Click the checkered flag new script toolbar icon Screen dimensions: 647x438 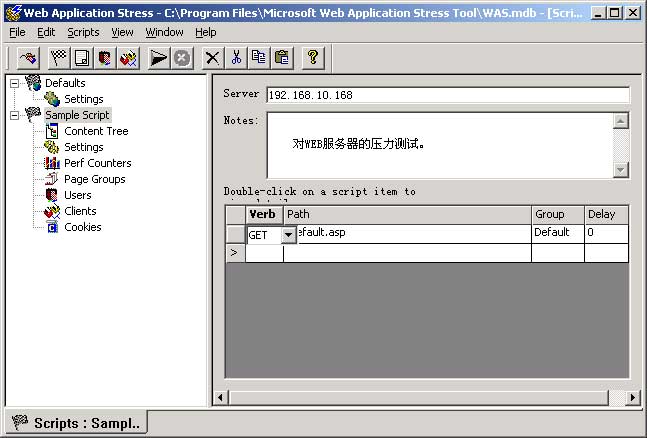(58, 58)
